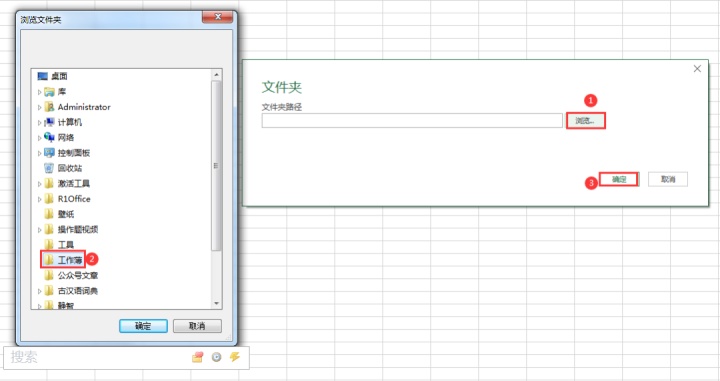The height and width of the screenshot is (381, 720).
Task: Select the 古汉语词典 folder label
Action: (78, 291)
